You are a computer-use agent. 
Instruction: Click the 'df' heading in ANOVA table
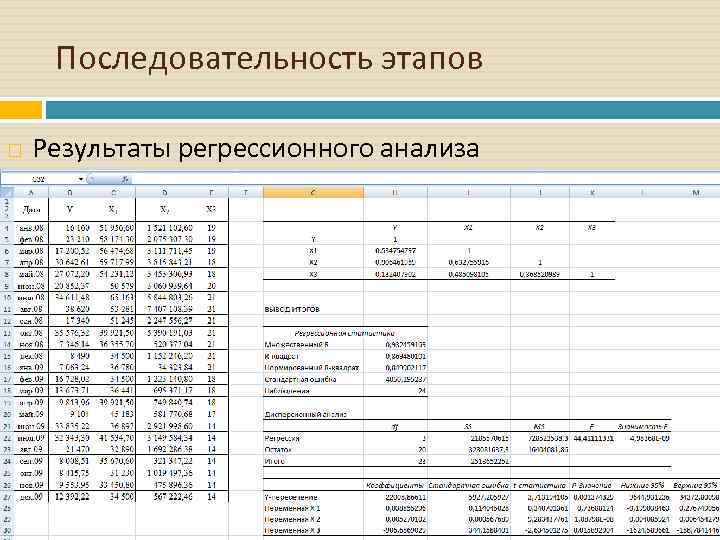tap(395, 427)
